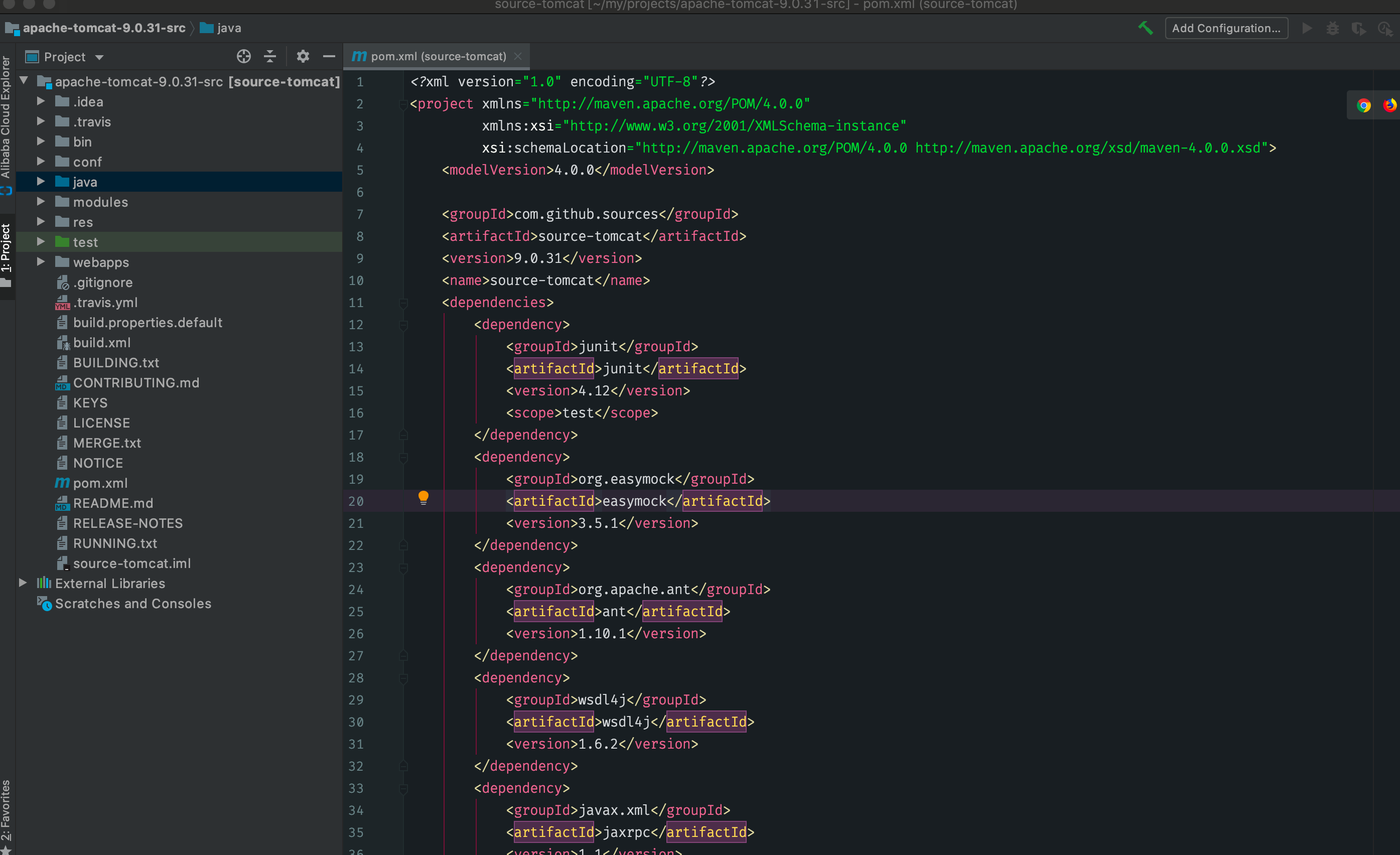Image resolution: width=1400 pixels, height=855 pixels.
Task: Select the CONTRIBUTING.md file
Action: [136, 383]
